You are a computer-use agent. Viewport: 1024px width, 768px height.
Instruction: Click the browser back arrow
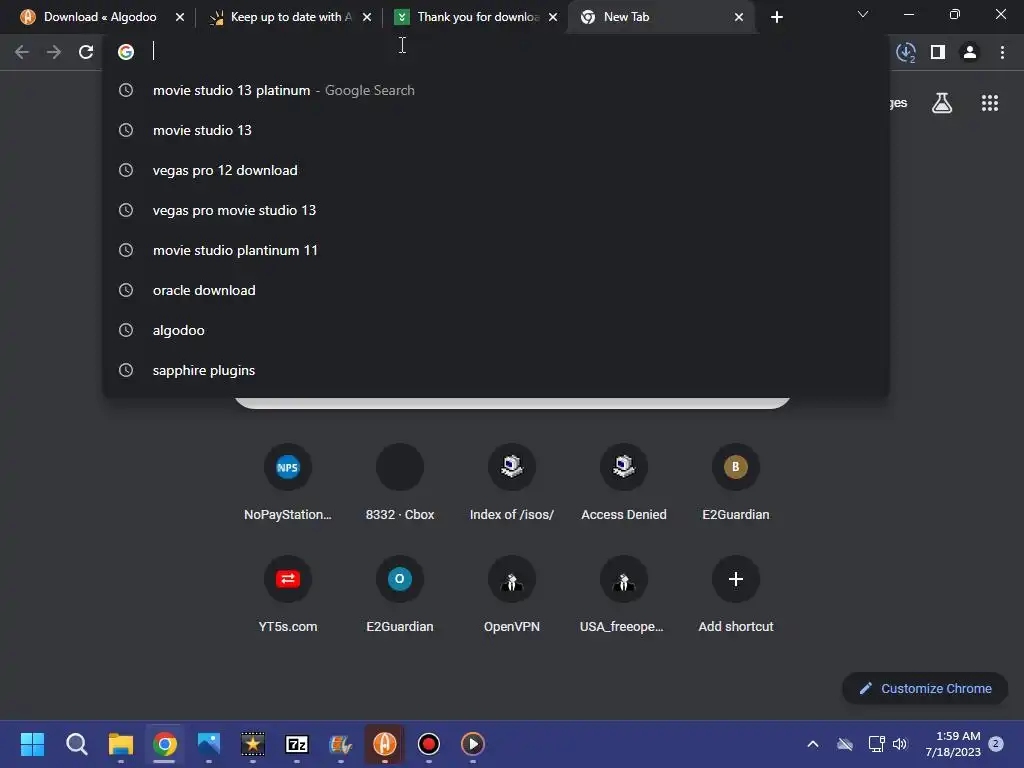(22, 52)
